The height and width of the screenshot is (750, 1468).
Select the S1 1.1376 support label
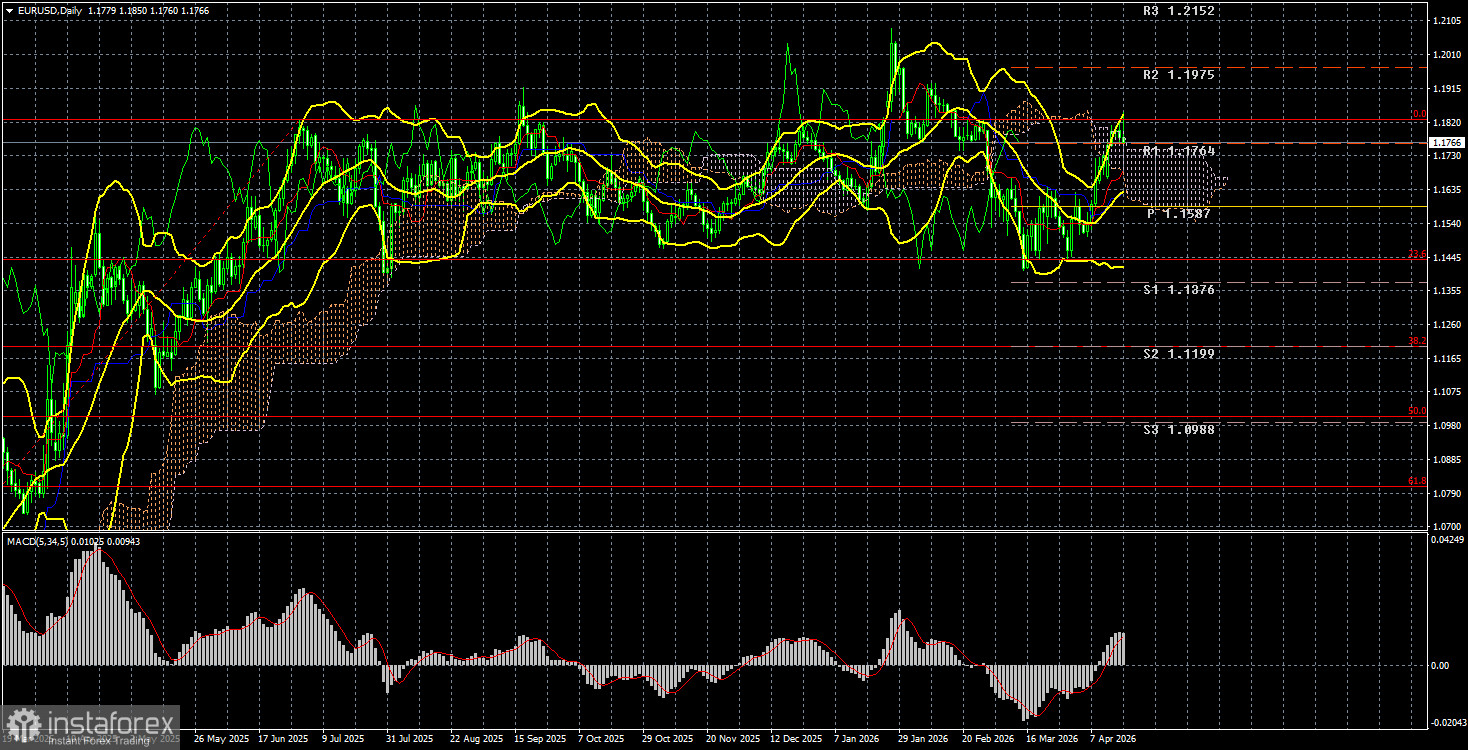click(1178, 290)
